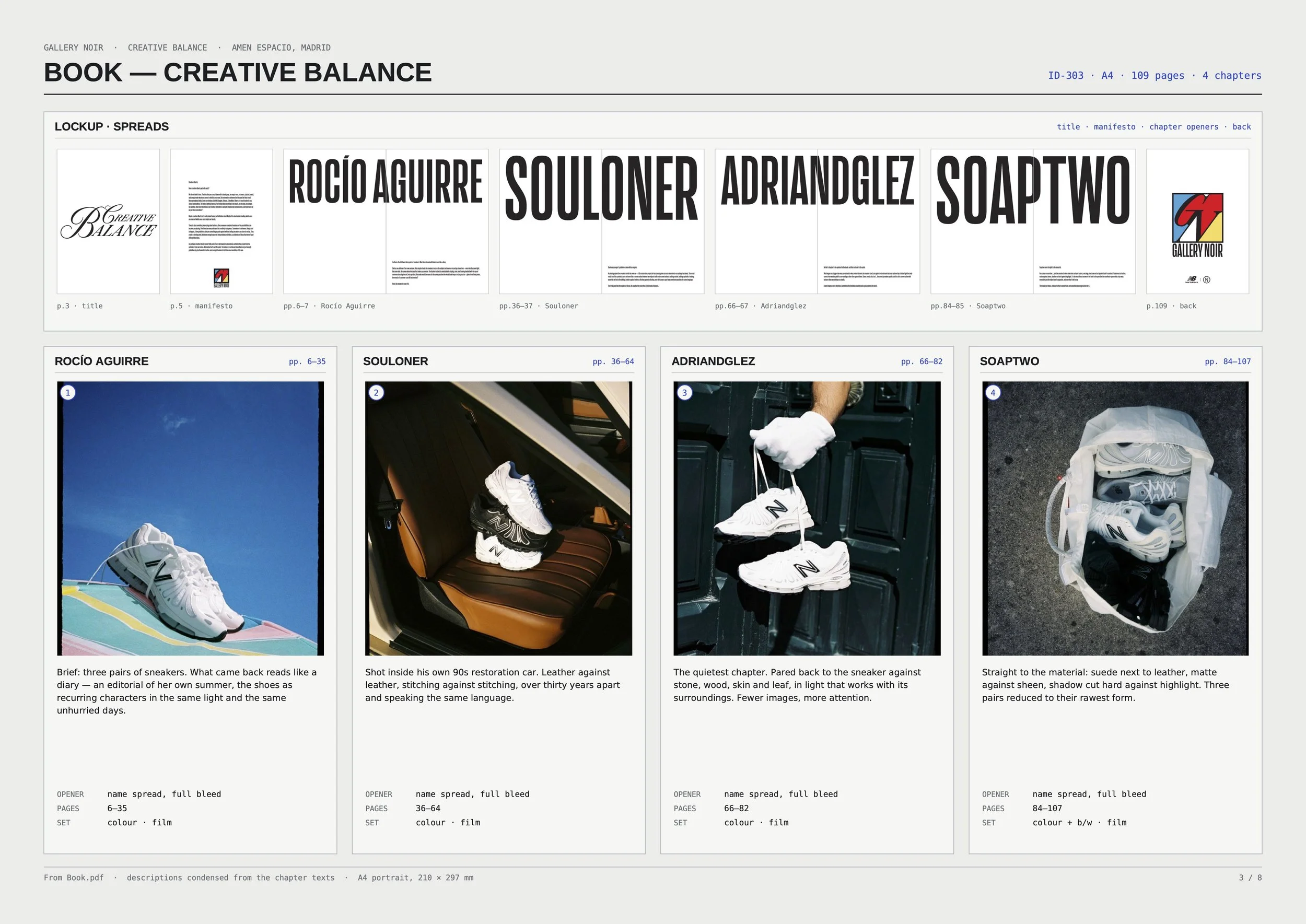Open the Adriandglez opener spread thumbnail
Screen dimensions: 1306x924
pyautogui.click(x=817, y=221)
